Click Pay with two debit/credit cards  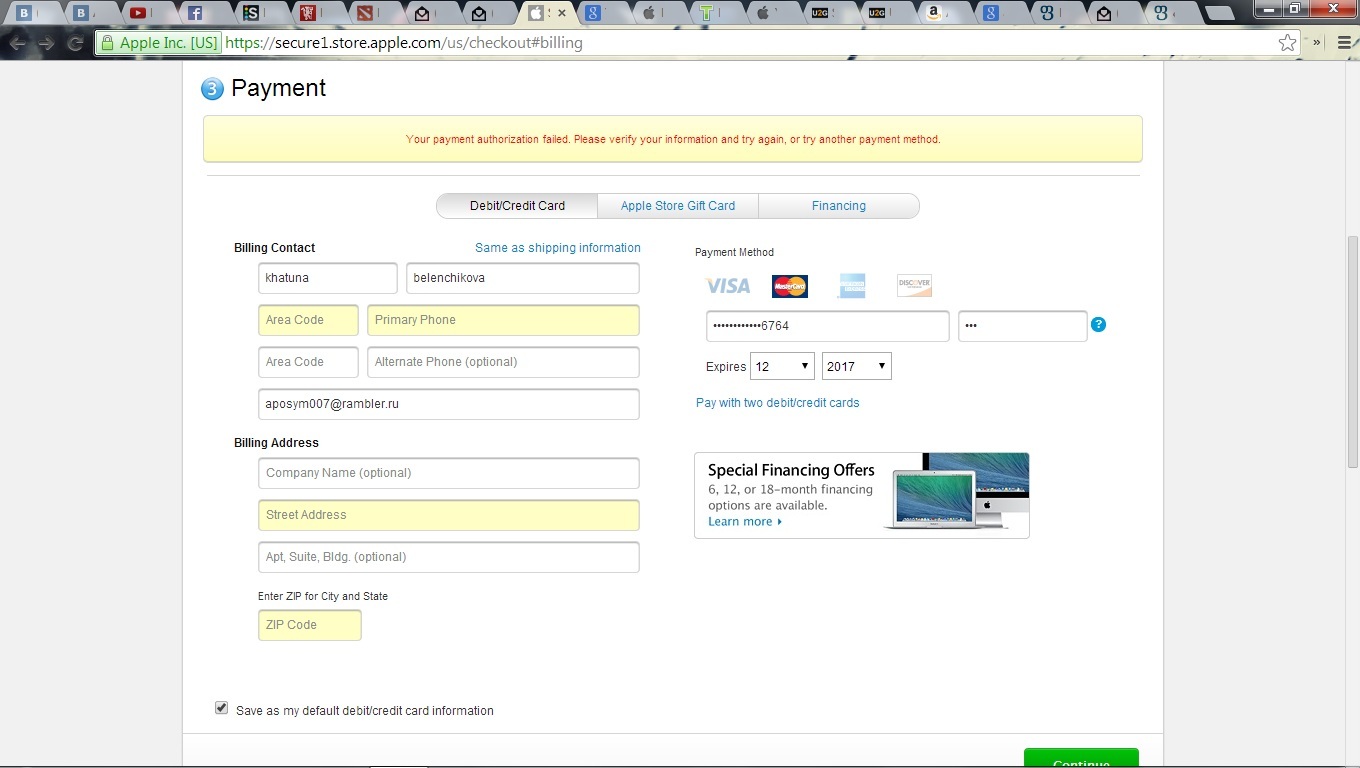[x=778, y=403]
